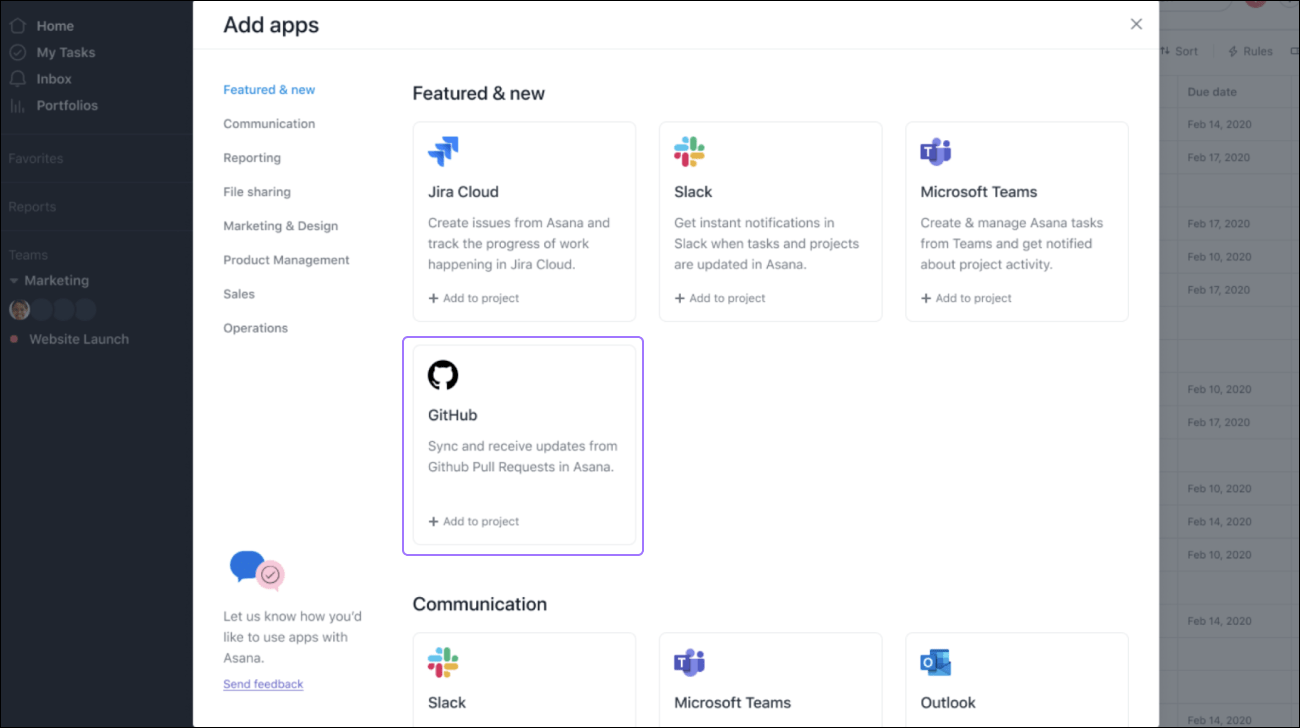Open the File sharing category
Image resolution: width=1300 pixels, height=728 pixels.
pyautogui.click(x=257, y=192)
